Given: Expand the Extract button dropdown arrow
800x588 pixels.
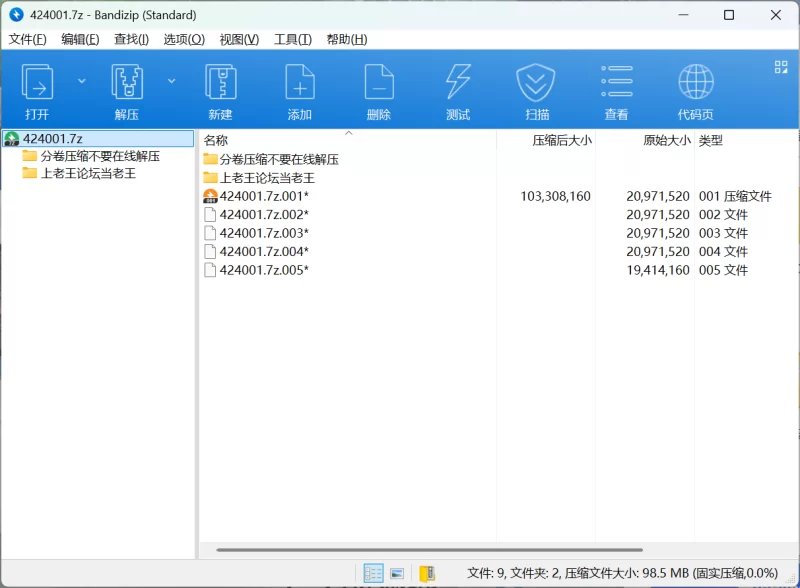Looking at the screenshot, I should pyautogui.click(x=172, y=81).
